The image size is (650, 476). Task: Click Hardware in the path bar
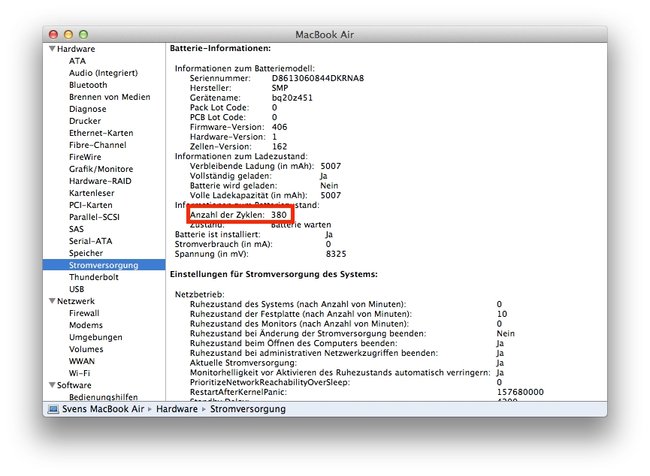[x=177, y=409]
